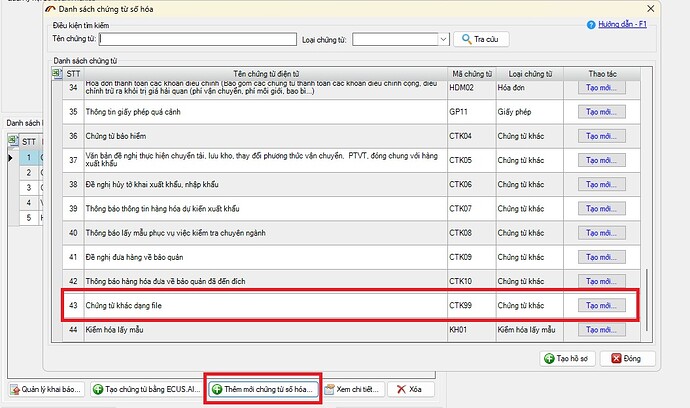
Task: Click the Tạo hồ sơ button
Action: point(567,358)
